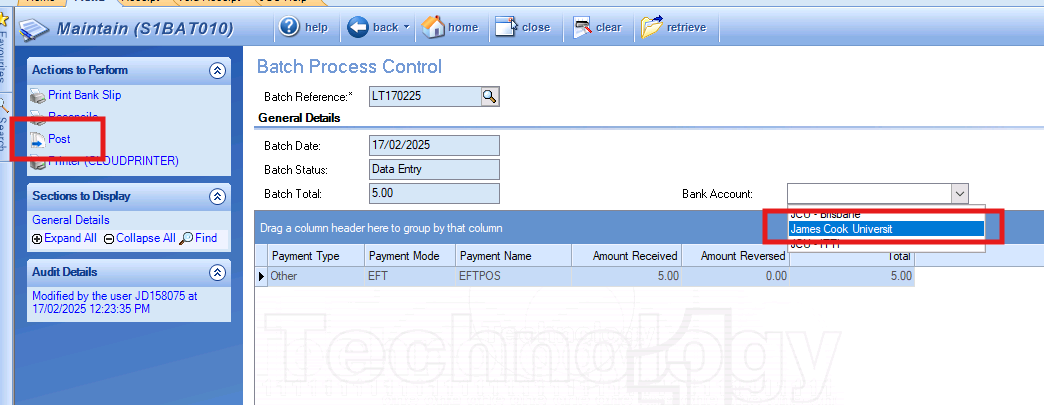The image size is (1044, 405).
Task: Click the Post document icon
Action: coord(38,140)
